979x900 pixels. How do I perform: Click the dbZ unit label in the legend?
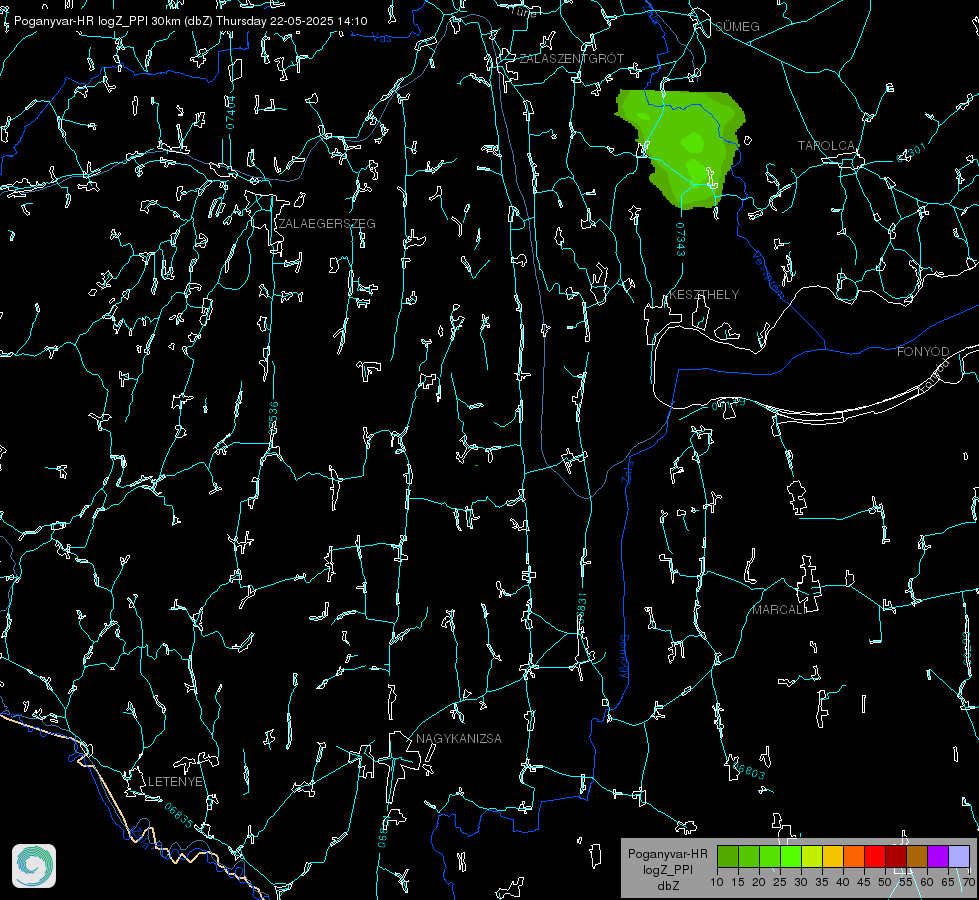click(667, 886)
